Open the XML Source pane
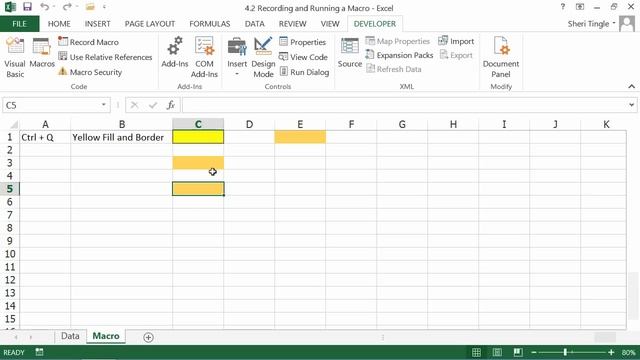The image size is (640, 360). click(350, 53)
